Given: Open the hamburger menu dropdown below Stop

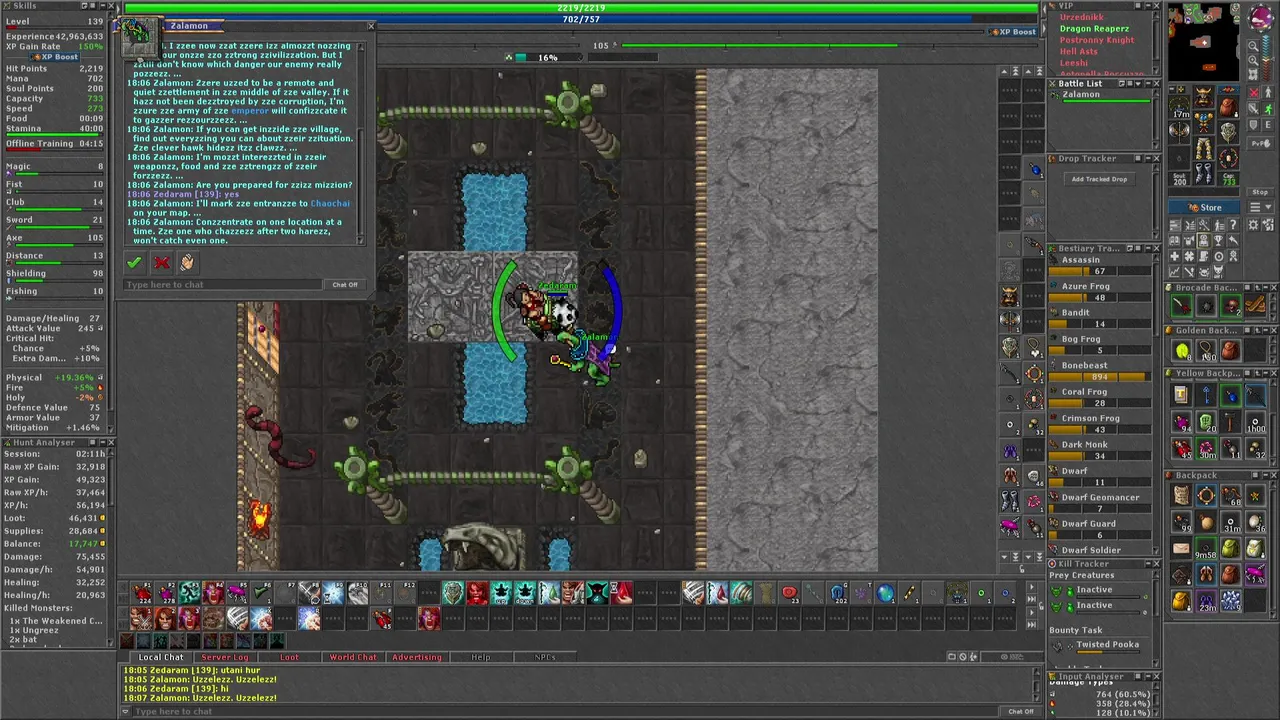Looking at the screenshot, I should point(1260,207).
